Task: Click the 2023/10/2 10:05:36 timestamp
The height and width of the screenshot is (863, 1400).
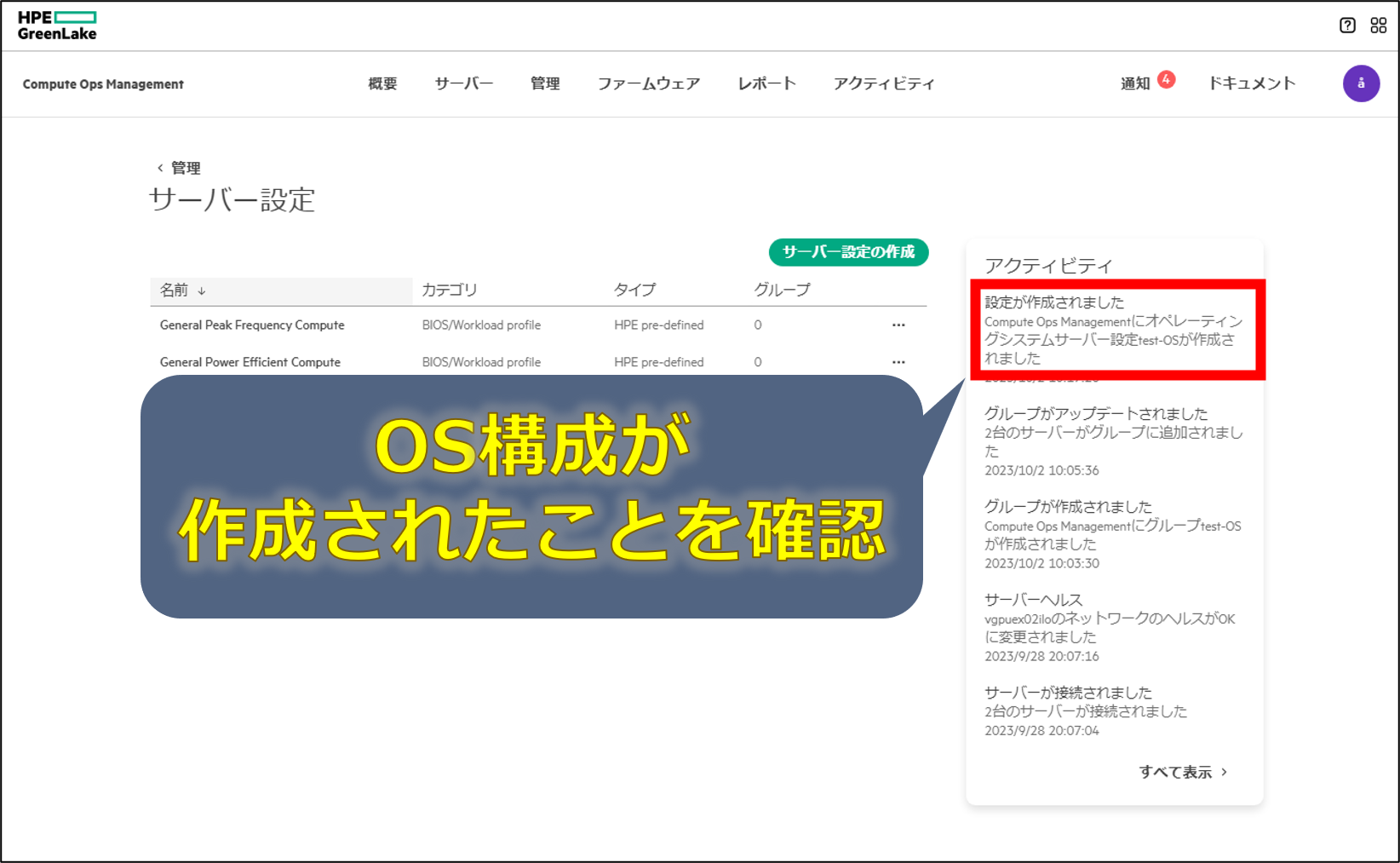Action: [x=1041, y=470]
